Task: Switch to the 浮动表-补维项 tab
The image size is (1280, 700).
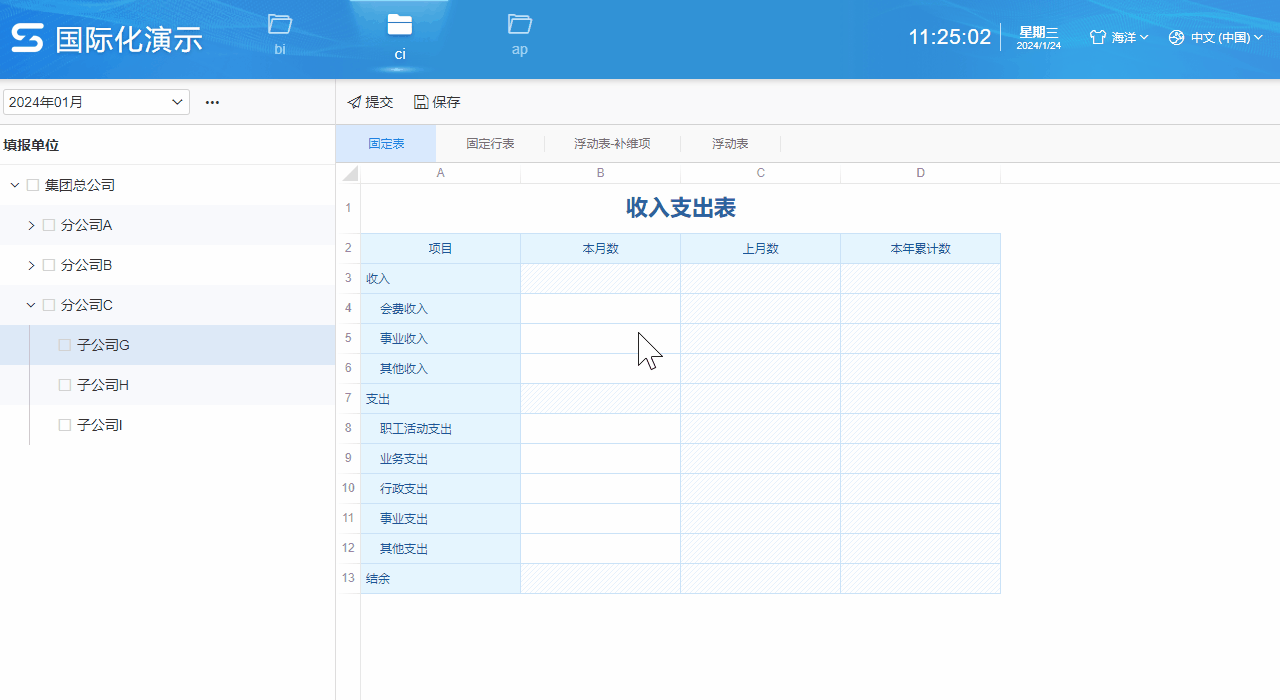Action: coord(612,144)
